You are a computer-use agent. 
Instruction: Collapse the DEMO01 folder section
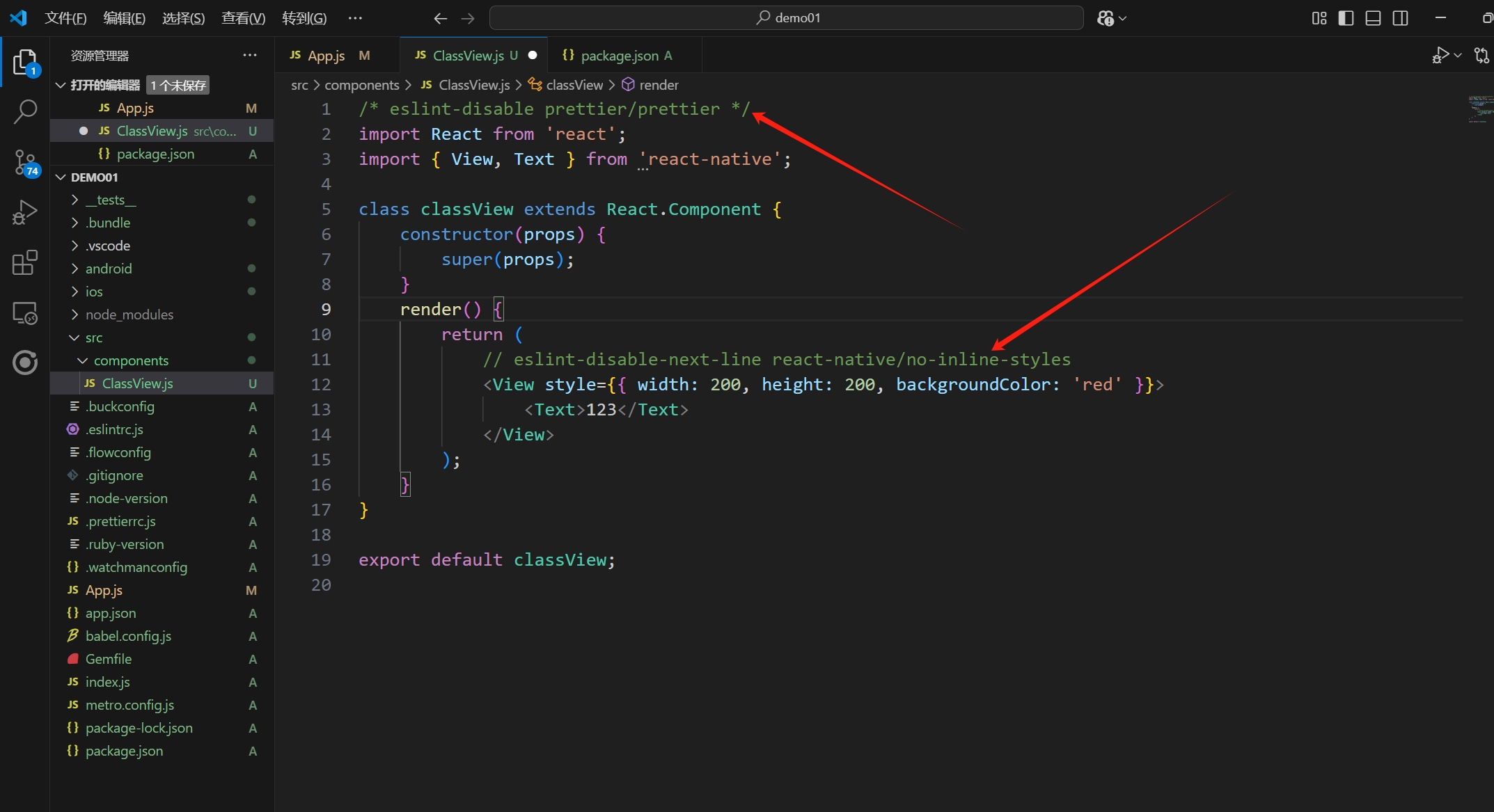(61, 177)
